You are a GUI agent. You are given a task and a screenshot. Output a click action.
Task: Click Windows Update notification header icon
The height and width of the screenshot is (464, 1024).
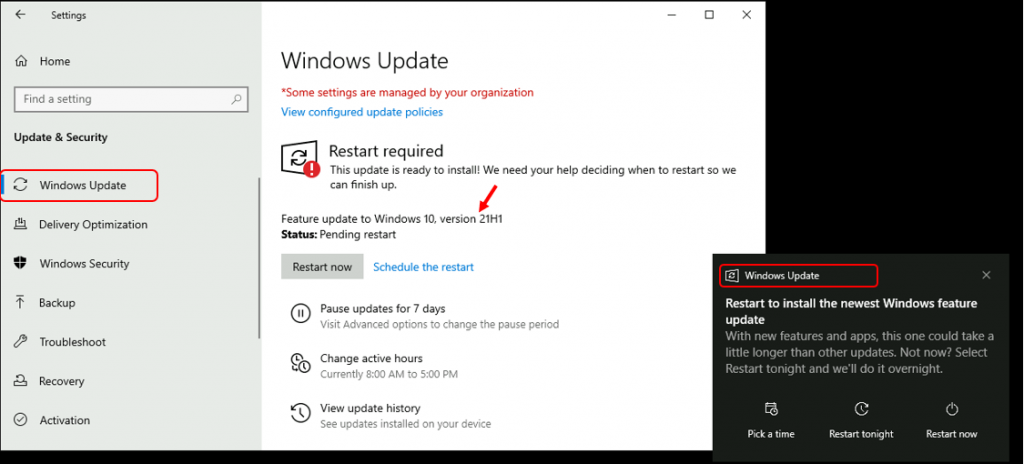pyautogui.click(x=733, y=276)
